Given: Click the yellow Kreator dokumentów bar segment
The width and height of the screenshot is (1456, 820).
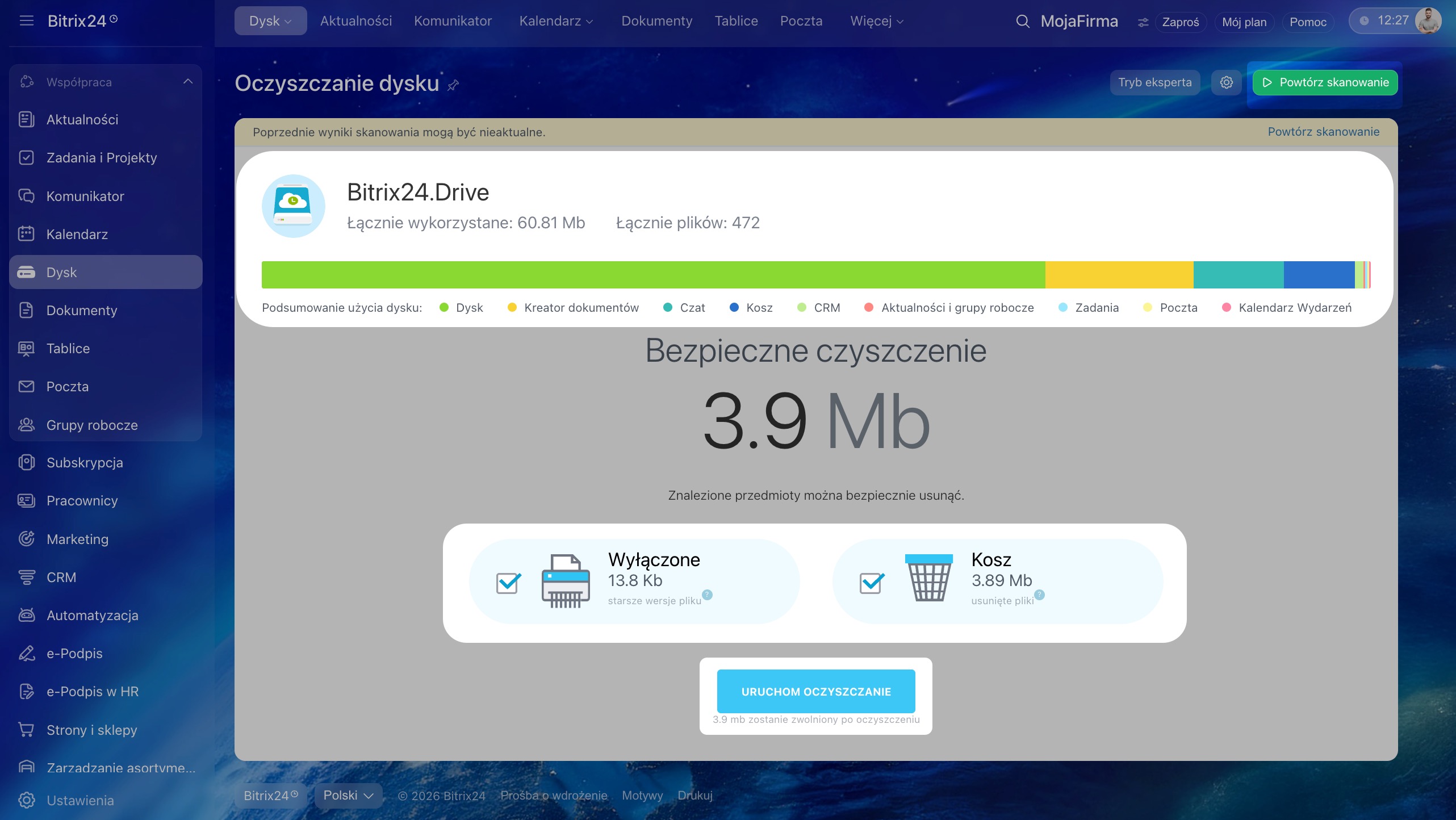Looking at the screenshot, I should 1119,275.
